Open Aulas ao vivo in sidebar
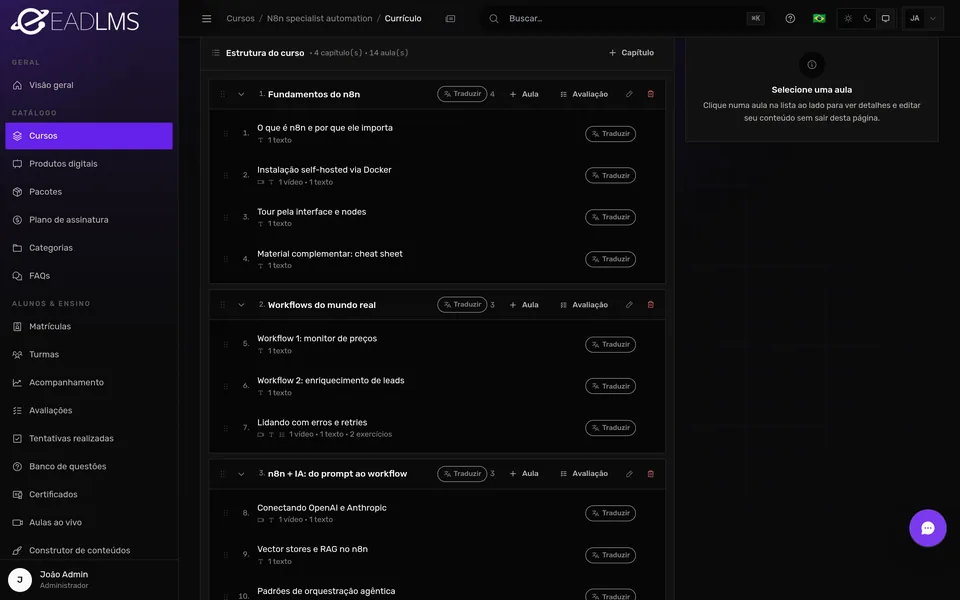Viewport: 960px width, 600px height. click(x=89, y=522)
